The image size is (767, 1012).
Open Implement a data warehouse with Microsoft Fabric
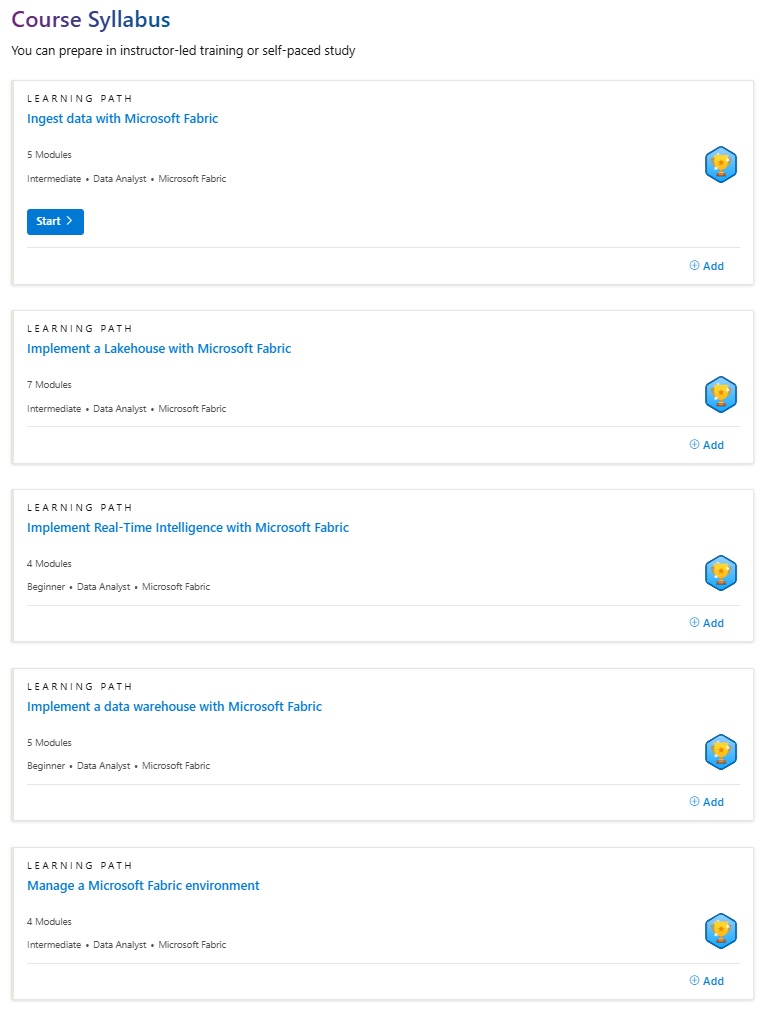(174, 707)
